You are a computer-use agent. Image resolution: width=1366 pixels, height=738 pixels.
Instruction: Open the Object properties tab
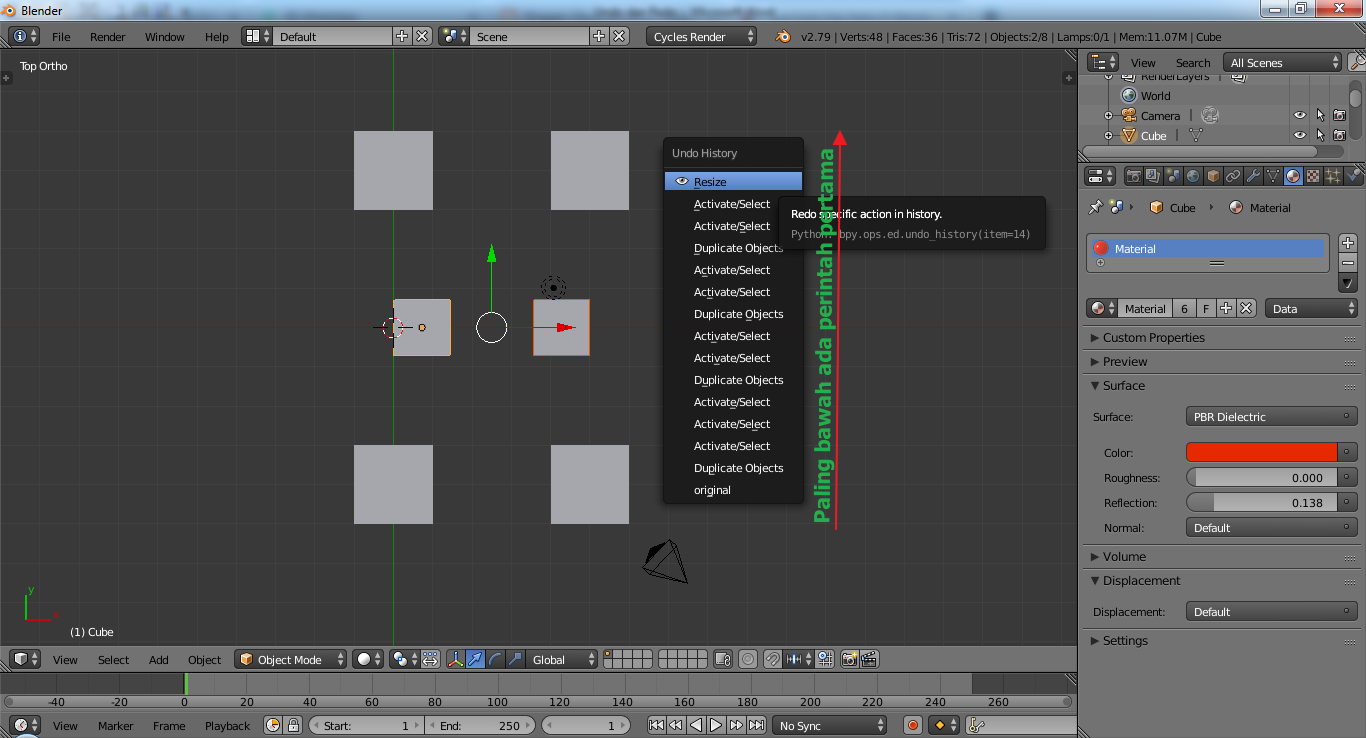coord(1211,175)
